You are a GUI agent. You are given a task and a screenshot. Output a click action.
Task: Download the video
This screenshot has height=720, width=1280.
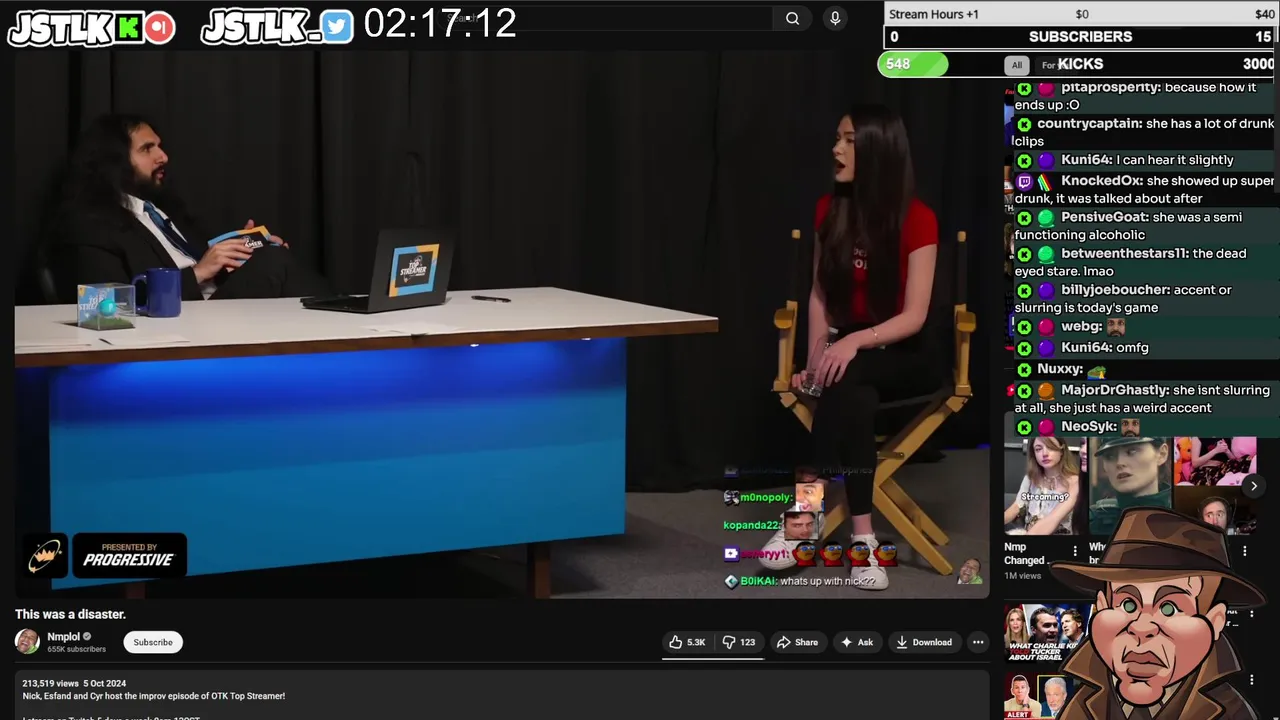(x=924, y=642)
